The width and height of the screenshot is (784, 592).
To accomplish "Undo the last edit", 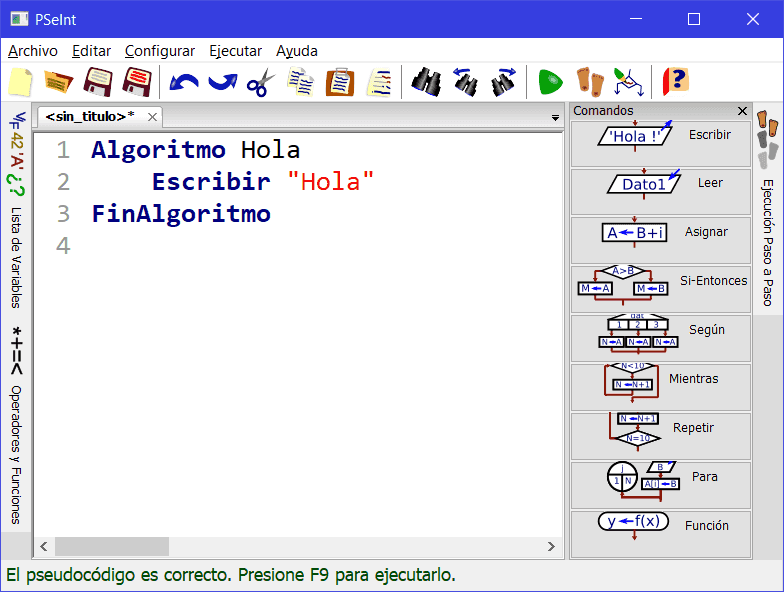I will (184, 82).
